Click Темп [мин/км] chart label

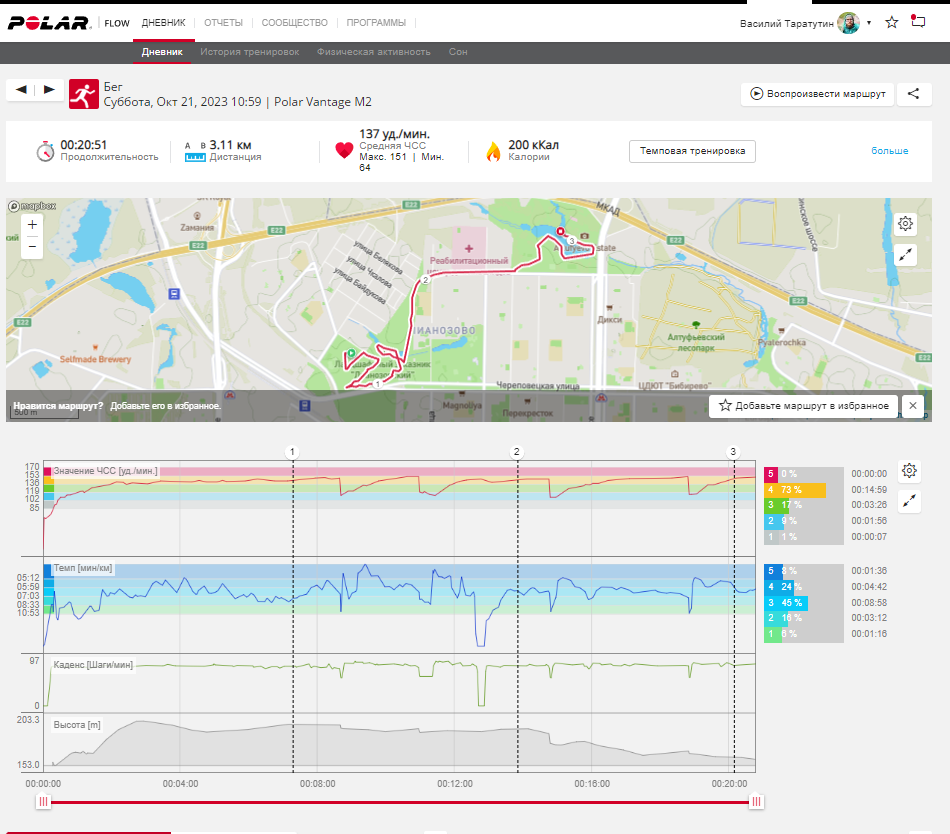[83, 568]
